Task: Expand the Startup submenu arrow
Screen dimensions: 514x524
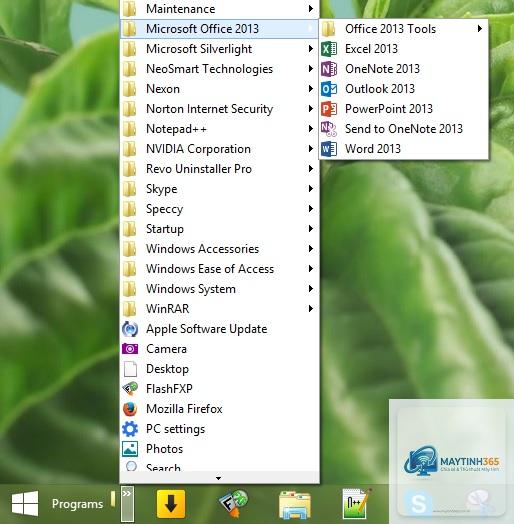Action: [311, 229]
